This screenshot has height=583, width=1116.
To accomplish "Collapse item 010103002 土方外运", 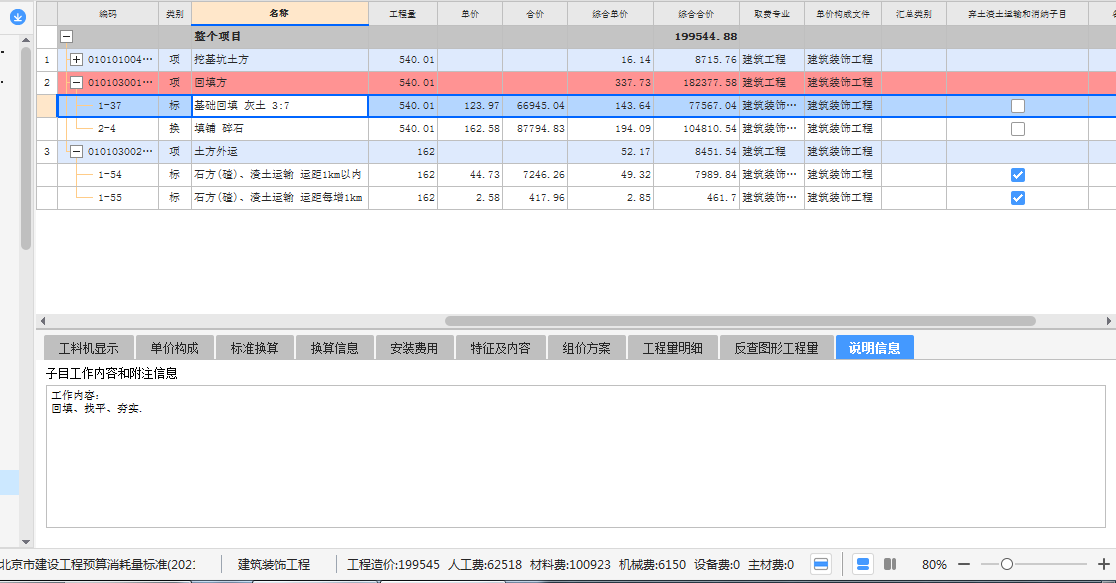I will click(76, 152).
